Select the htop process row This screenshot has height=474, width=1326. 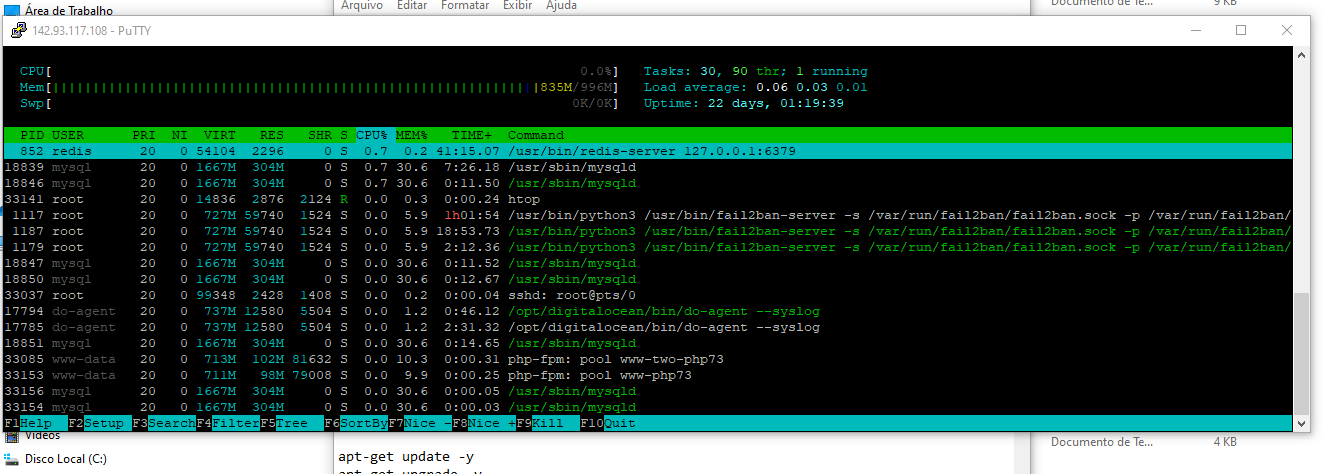(648, 199)
